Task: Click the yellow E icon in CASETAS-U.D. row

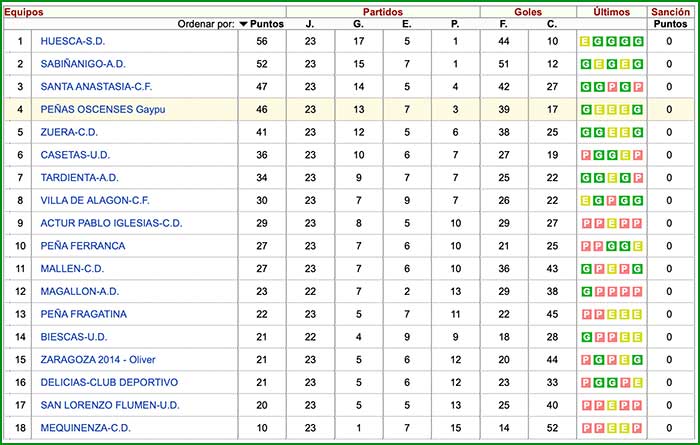Action: coord(625,155)
